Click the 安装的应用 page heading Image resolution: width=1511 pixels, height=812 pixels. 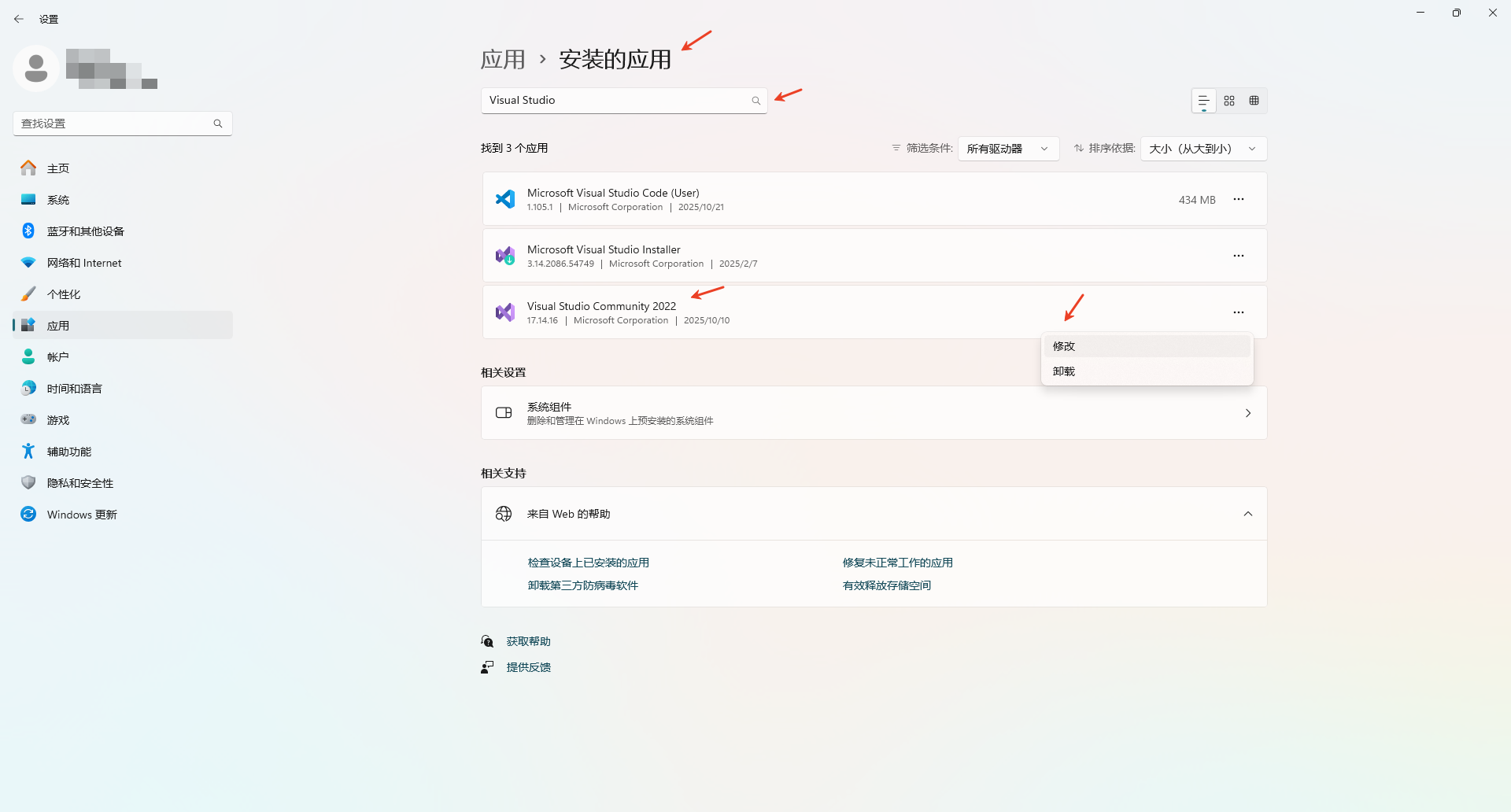point(615,59)
